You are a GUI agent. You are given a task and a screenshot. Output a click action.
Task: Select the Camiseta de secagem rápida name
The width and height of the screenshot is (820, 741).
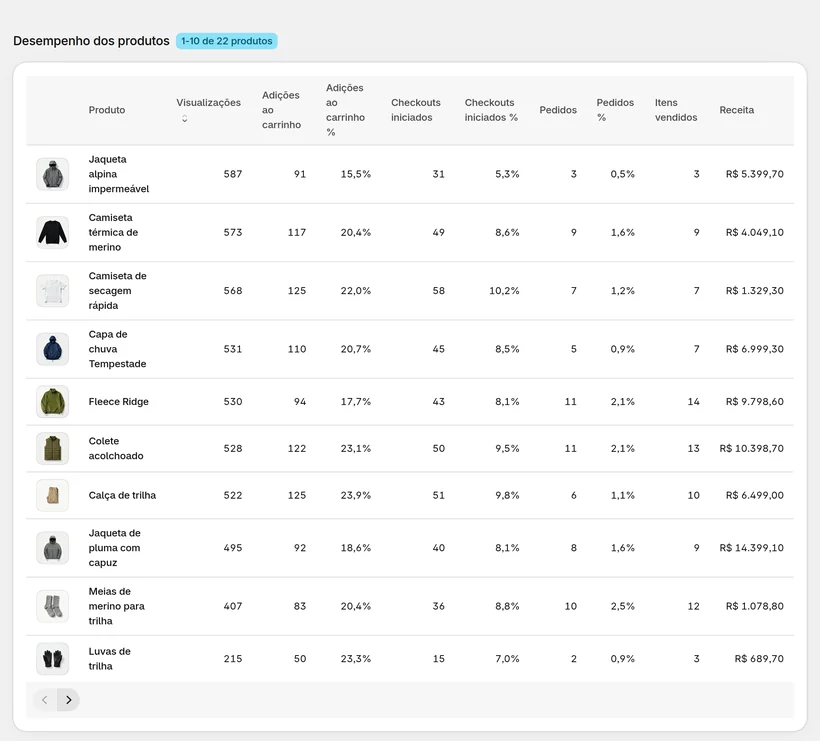(x=117, y=291)
